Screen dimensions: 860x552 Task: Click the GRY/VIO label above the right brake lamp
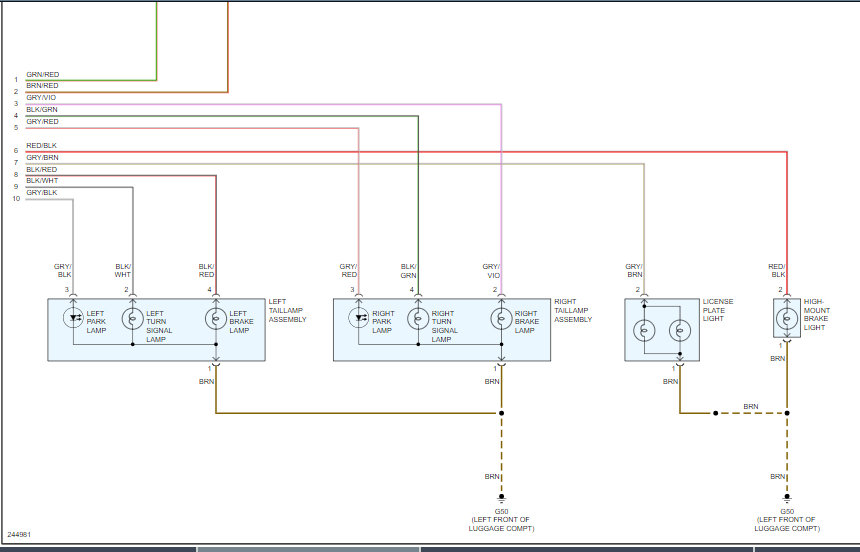click(x=491, y=271)
